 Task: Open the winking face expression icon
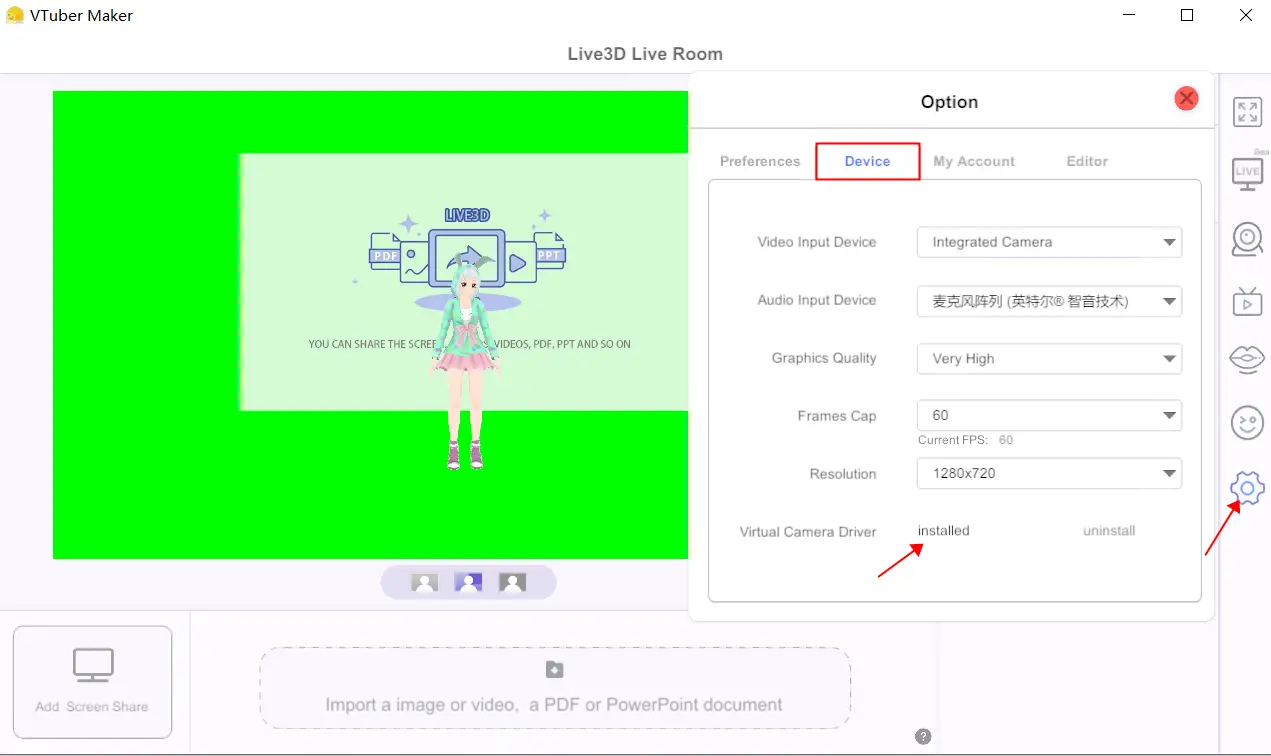click(x=1247, y=423)
